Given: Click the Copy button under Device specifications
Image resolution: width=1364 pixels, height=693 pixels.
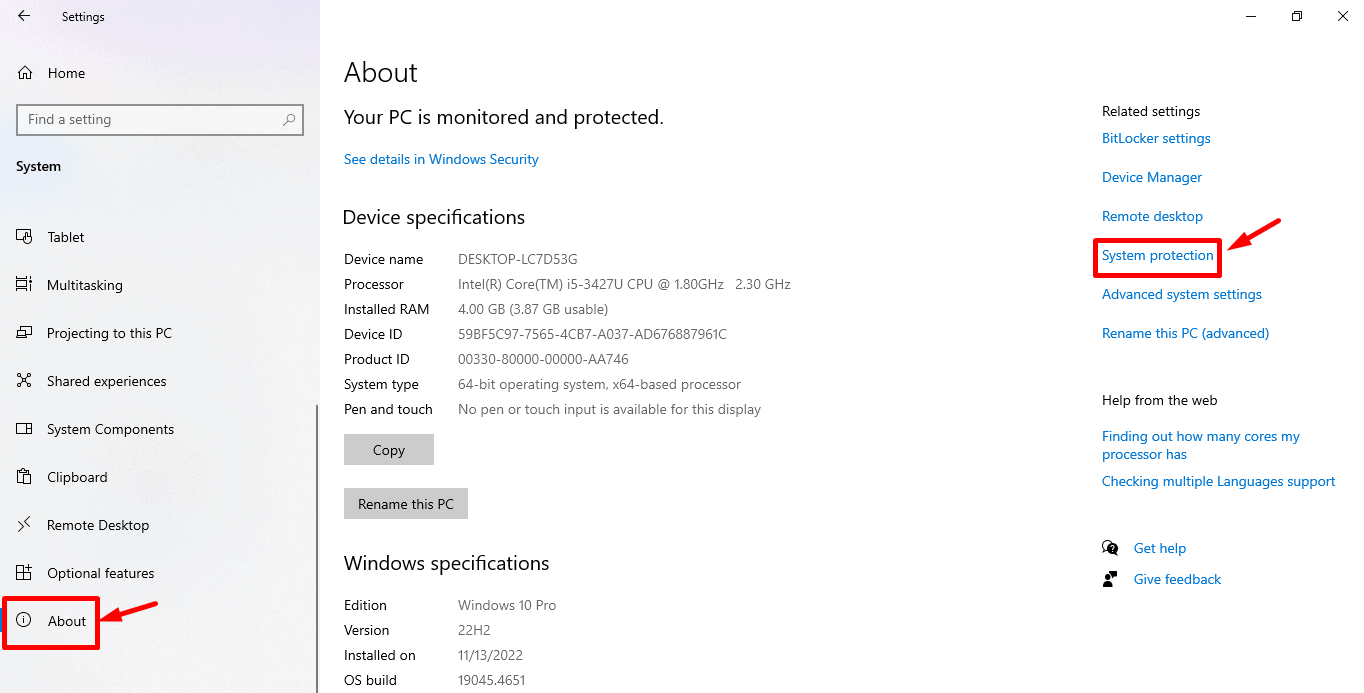Looking at the screenshot, I should 389,450.
